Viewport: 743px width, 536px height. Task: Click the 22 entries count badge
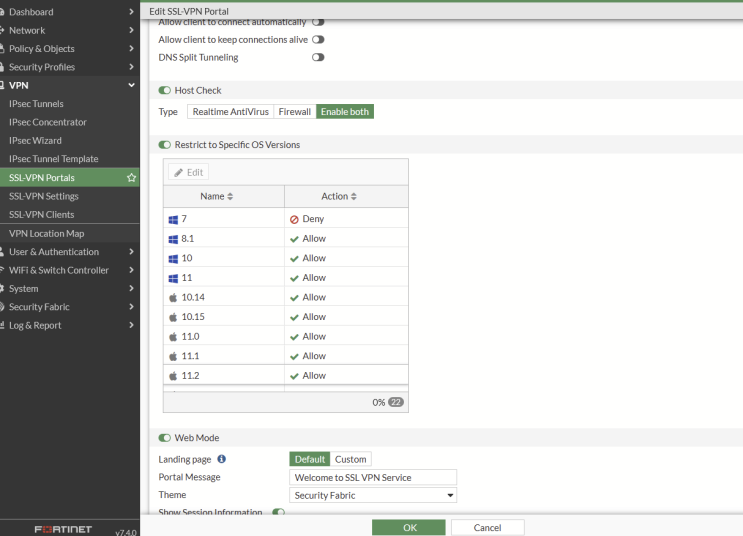[x=396, y=402]
